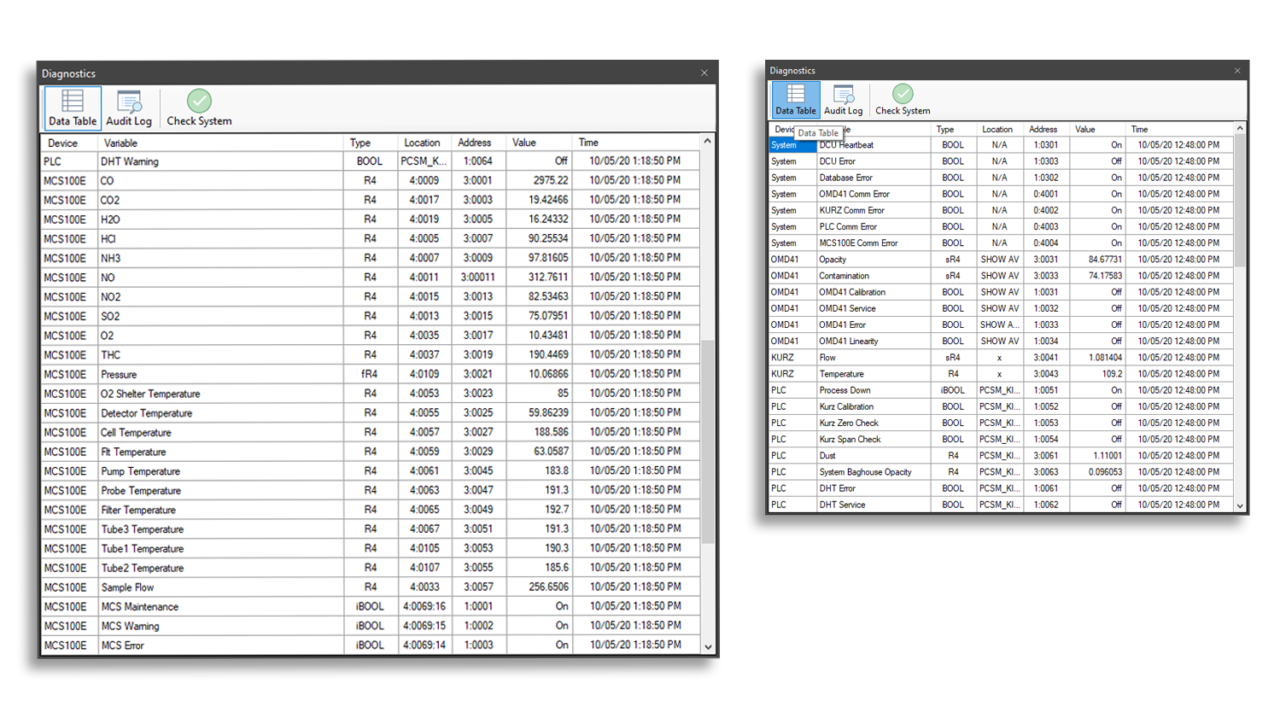Select the MCS Maintenance row
The height and width of the screenshot is (707, 1280).
tap(370, 606)
